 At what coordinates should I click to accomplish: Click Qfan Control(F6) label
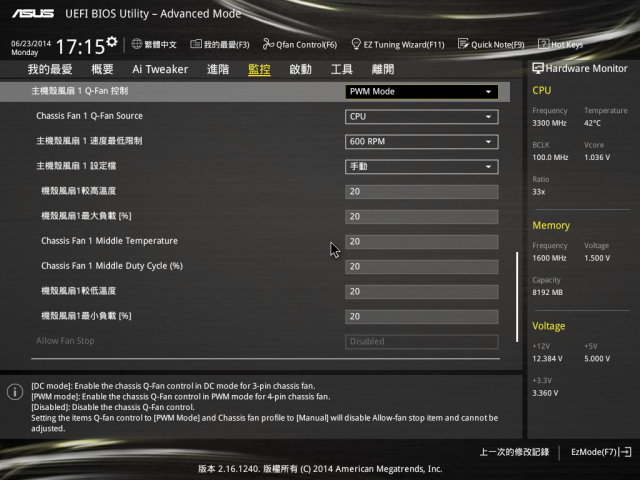tap(307, 44)
